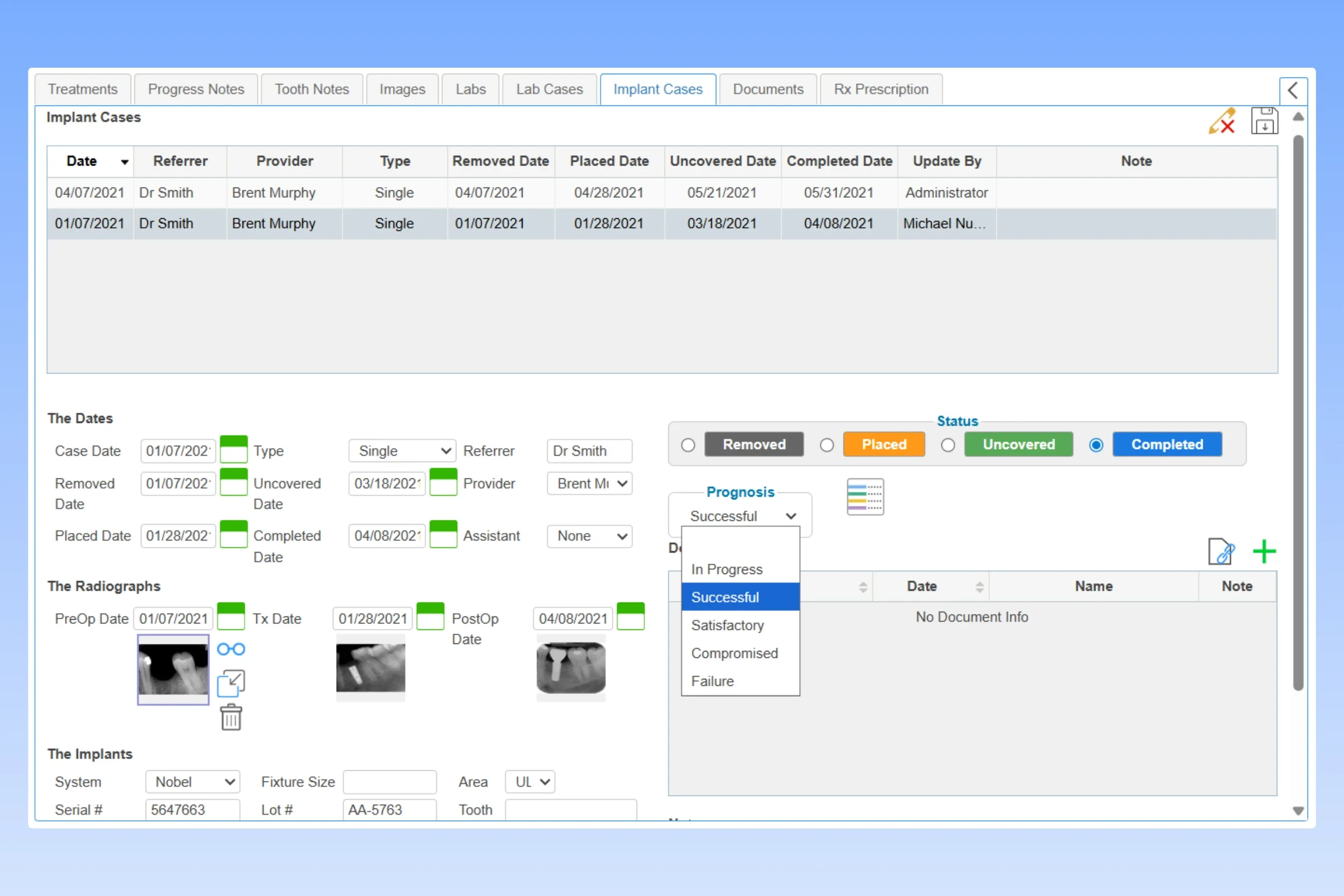Open the Rx Prescription tab
This screenshot has height=896, width=1344.
point(881,89)
